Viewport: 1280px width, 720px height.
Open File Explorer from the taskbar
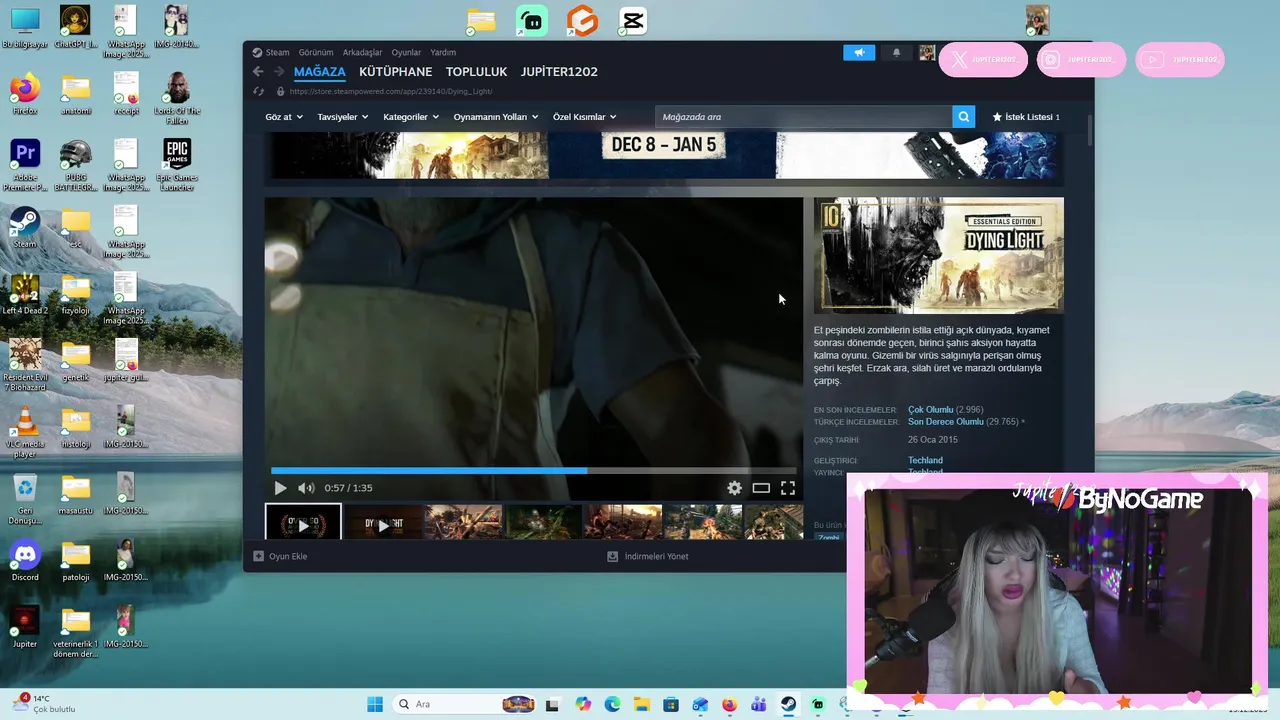point(641,704)
